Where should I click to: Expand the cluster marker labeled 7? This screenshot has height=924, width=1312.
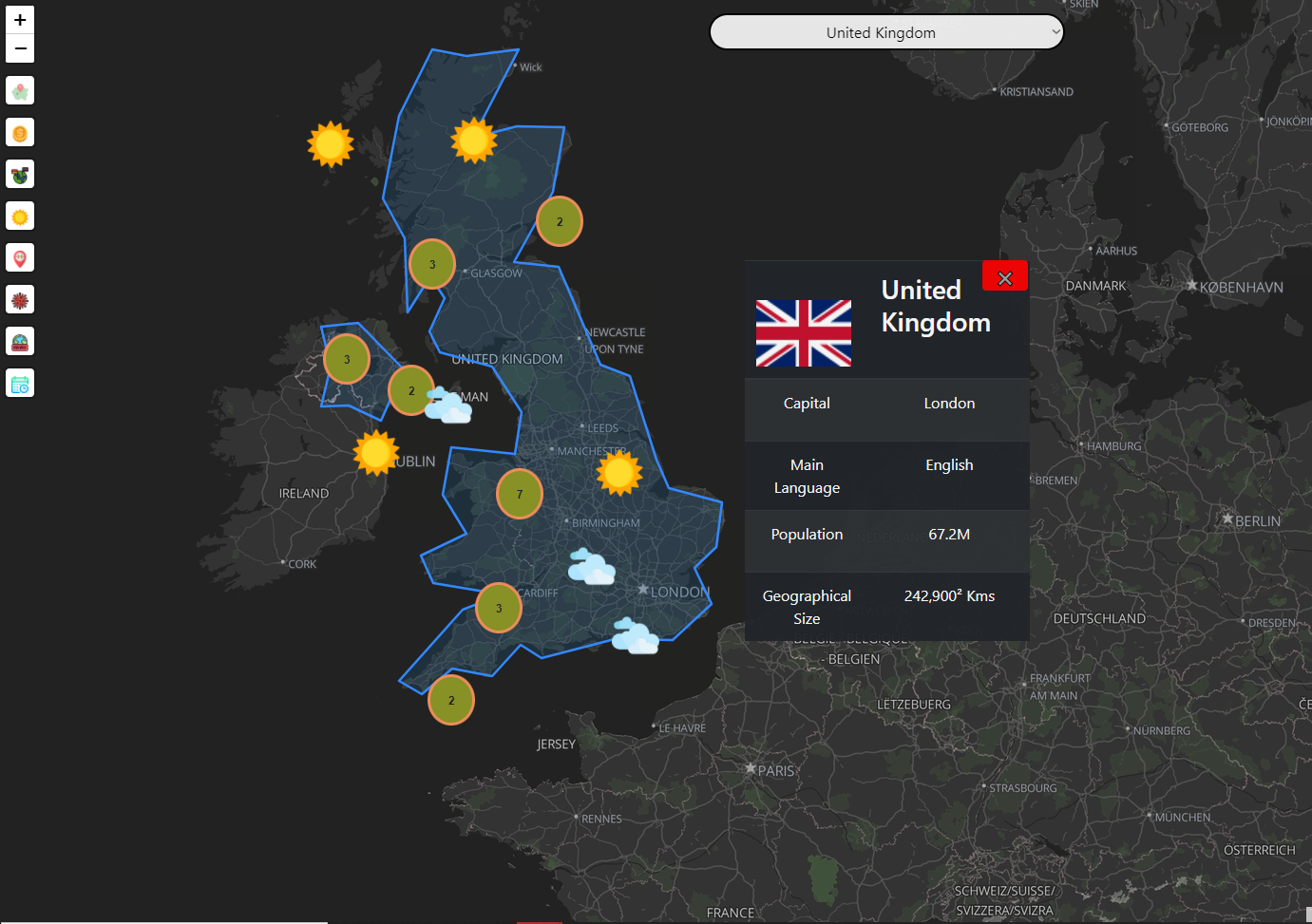point(520,494)
